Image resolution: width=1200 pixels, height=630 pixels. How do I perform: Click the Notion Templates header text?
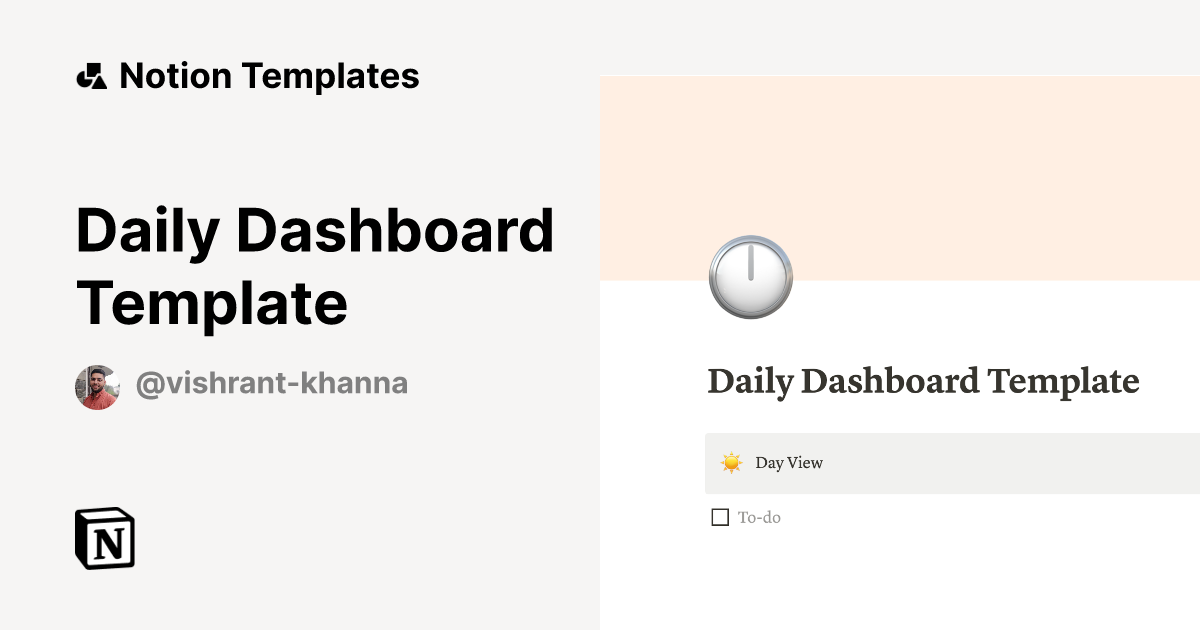tap(270, 75)
